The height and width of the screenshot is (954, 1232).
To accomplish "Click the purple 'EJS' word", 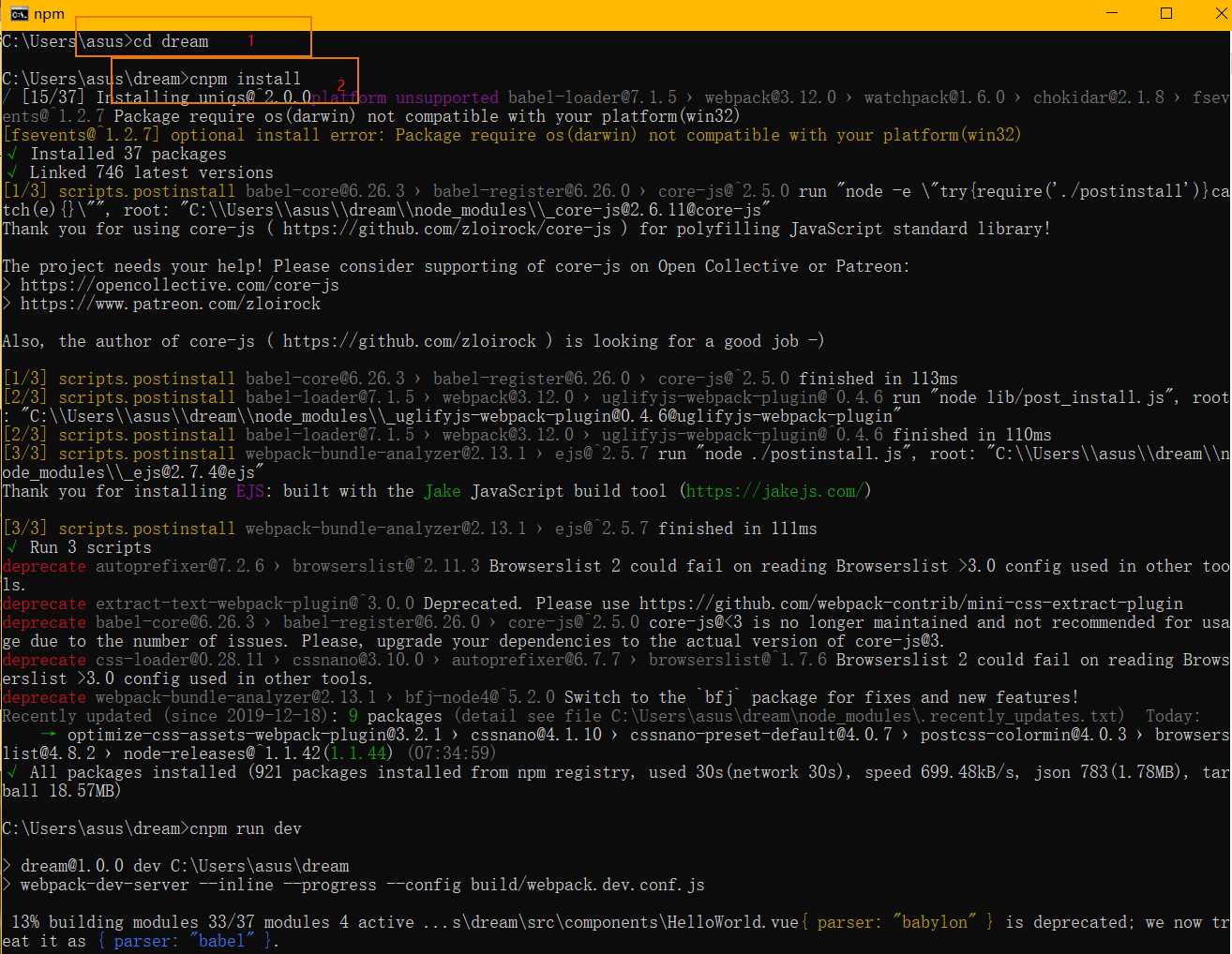I will [x=250, y=491].
